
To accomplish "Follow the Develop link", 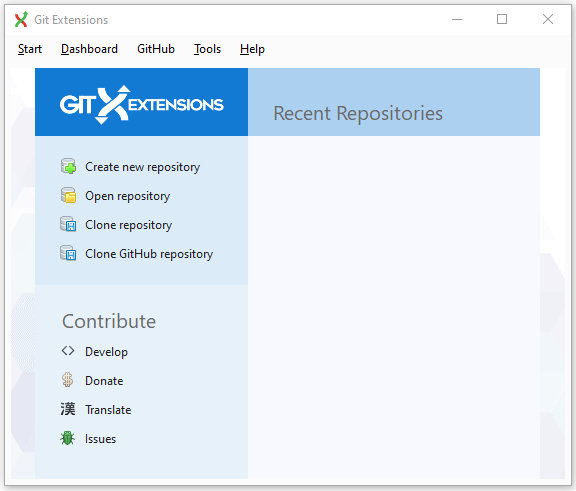I will [107, 351].
